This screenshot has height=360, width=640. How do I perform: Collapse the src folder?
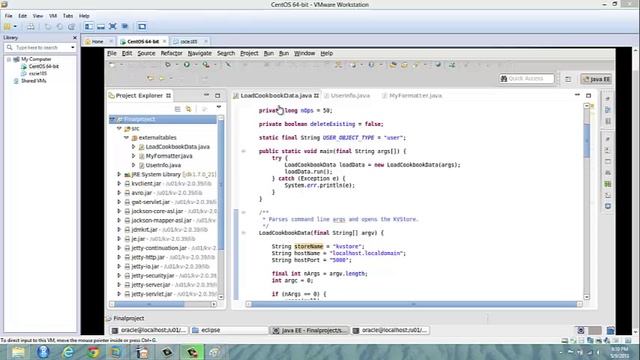[119, 129]
